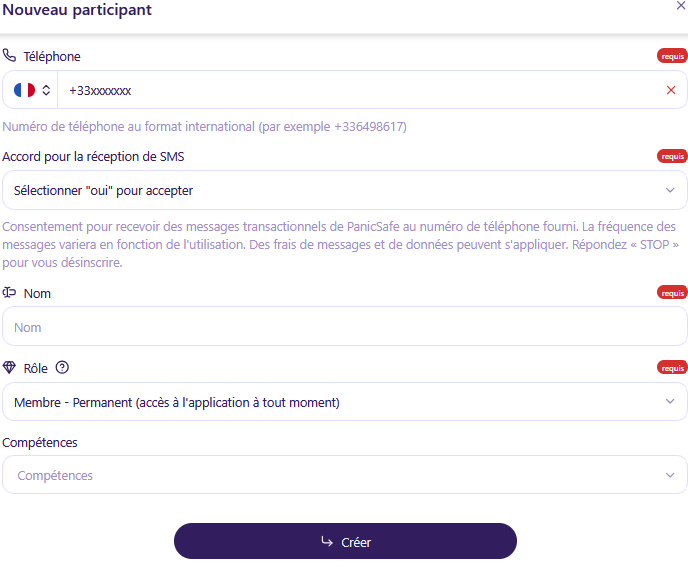The height and width of the screenshot is (562, 688).
Task: Click the requis badge beside SMS consent
Action: (672, 156)
